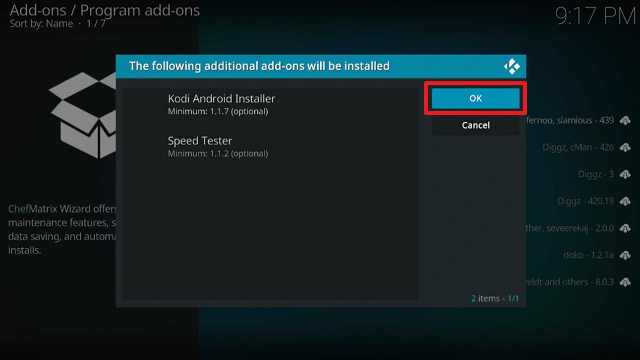Click cloud download icon beside 'seveerekaj - 2.0.0'
This screenshot has height=360, width=640.
pyautogui.click(x=625, y=228)
